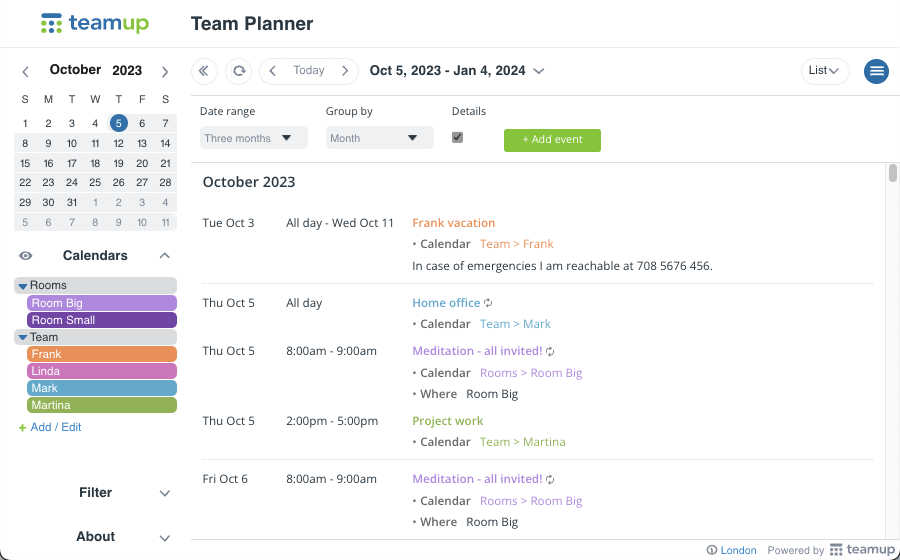Select the Room Small purple calendar
The image size is (900, 560).
pyautogui.click(x=102, y=320)
